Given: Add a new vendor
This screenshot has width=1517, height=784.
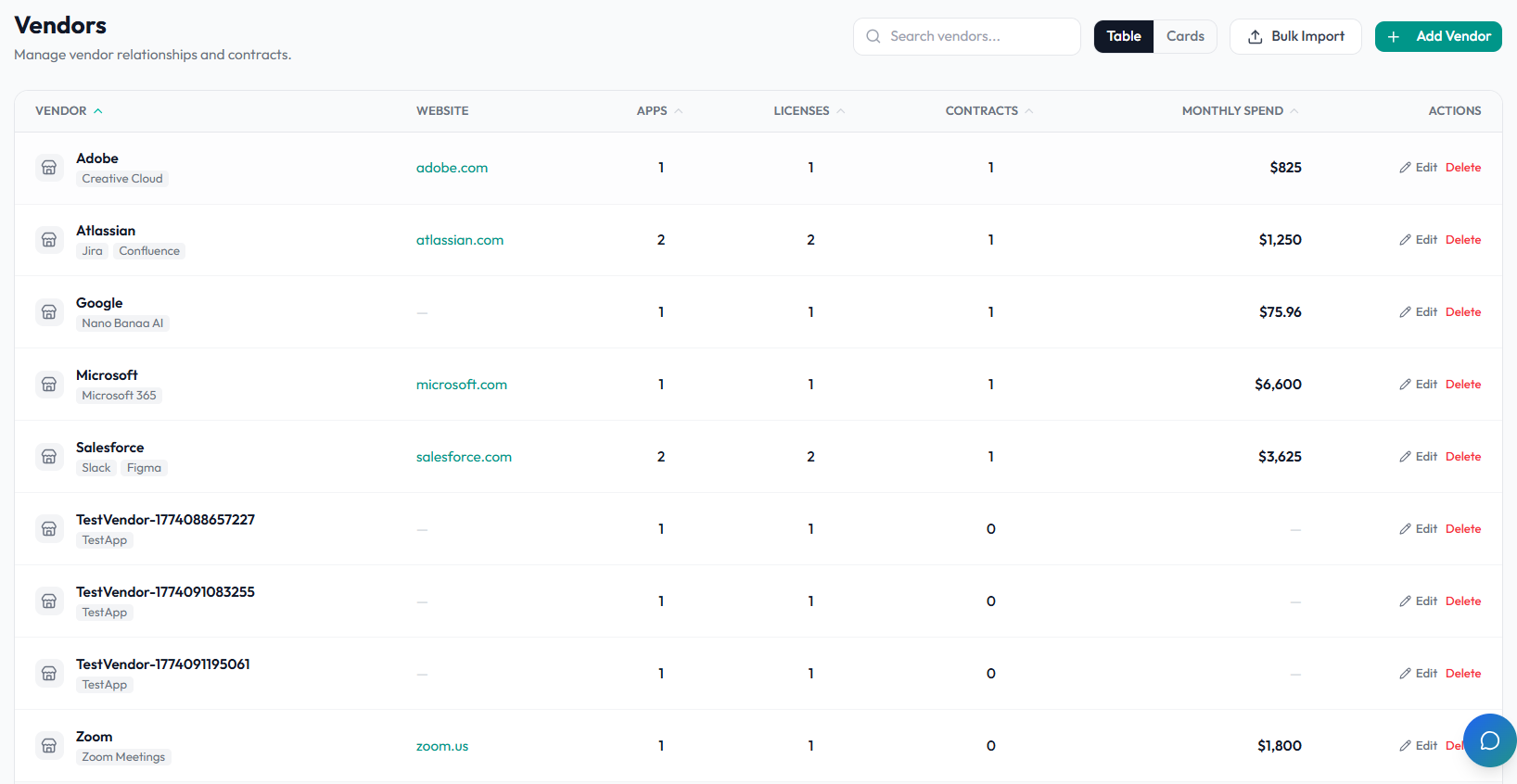Looking at the screenshot, I should click(x=1438, y=36).
